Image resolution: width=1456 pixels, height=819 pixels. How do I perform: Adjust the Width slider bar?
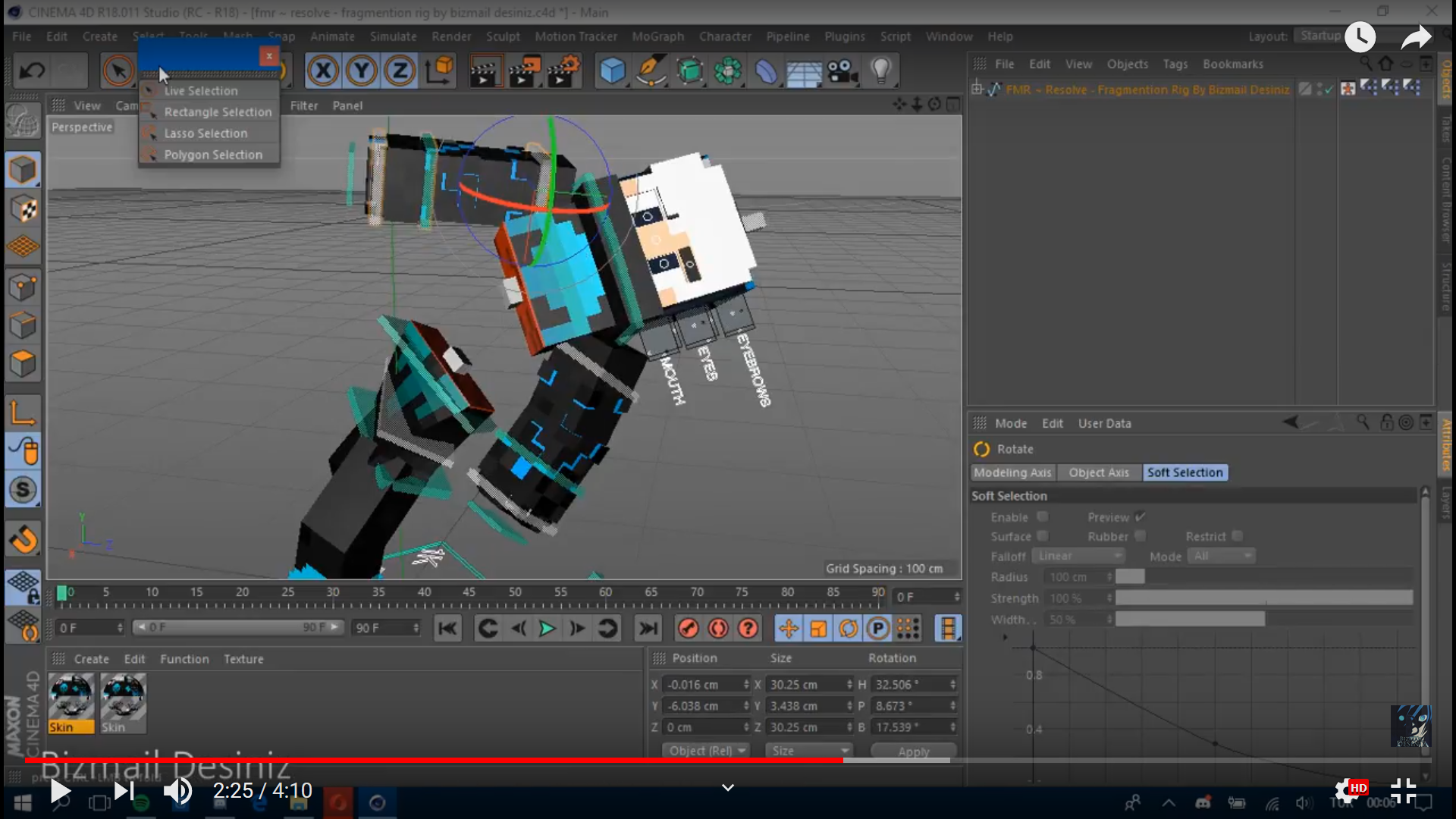(1264, 619)
